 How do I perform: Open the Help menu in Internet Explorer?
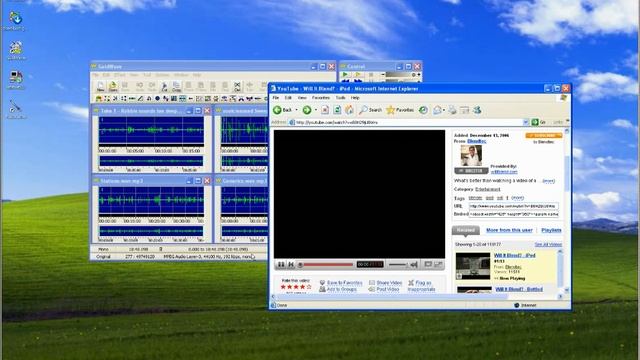pyautogui.click(x=355, y=98)
